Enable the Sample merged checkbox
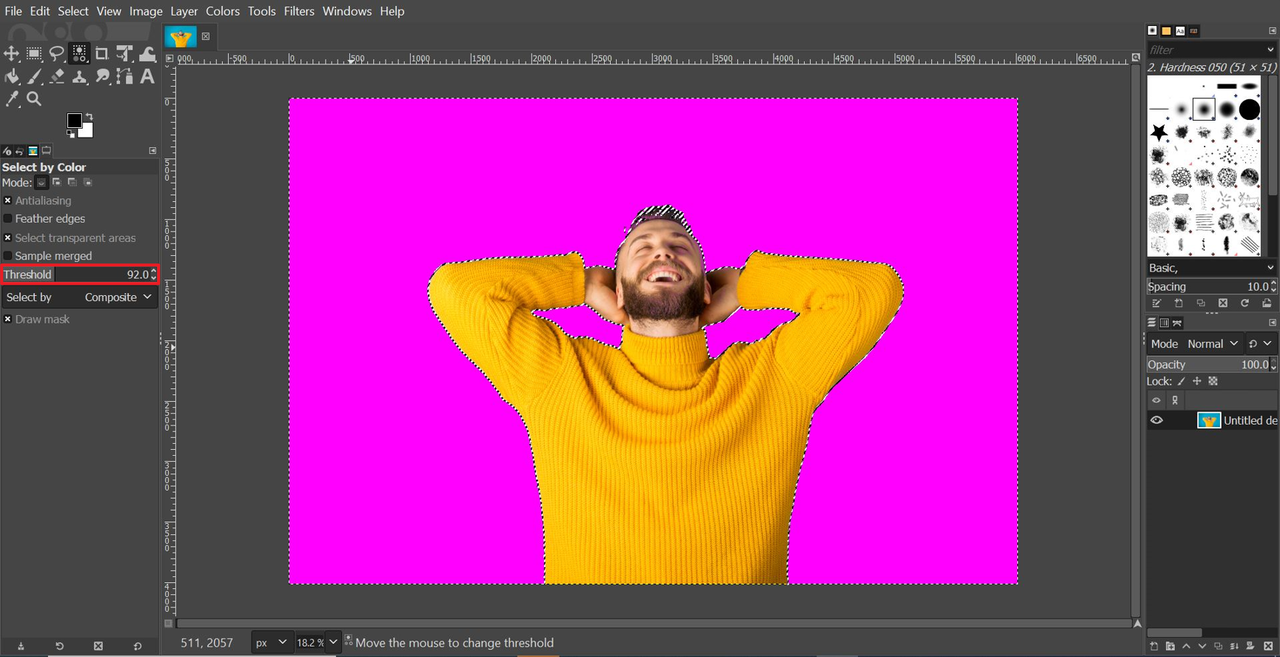This screenshot has height=657, width=1280. click(8, 256)
